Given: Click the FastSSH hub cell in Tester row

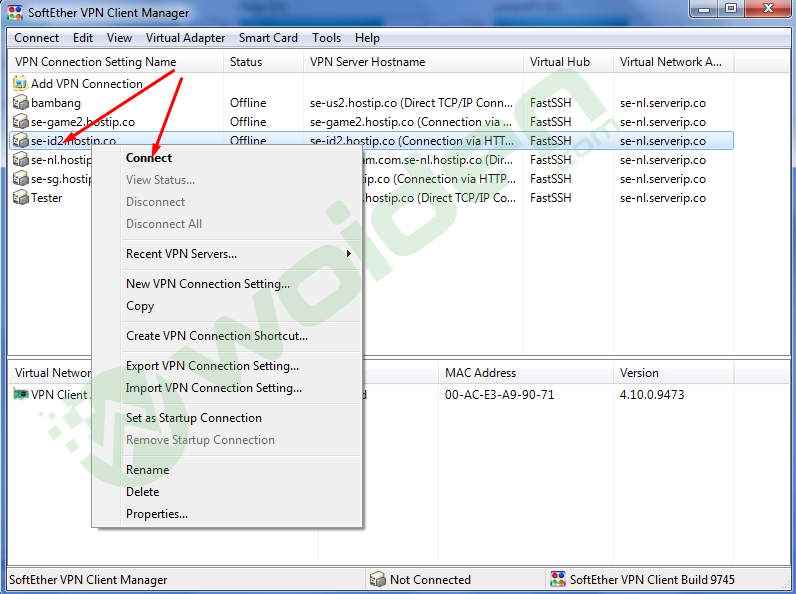Looking at the screenshot, I should pos(550,197).
